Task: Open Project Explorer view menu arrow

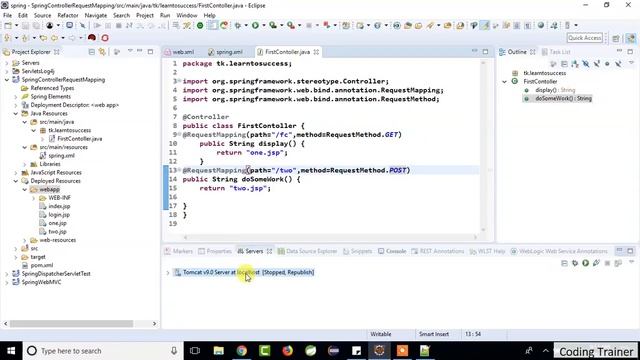Action: pyautogui.click(x=130, y=51)
